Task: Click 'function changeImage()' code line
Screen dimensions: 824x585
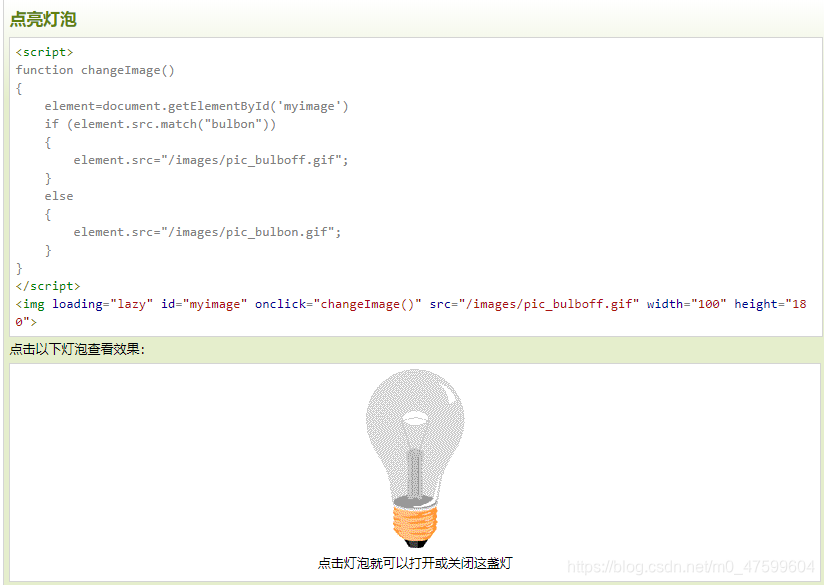Action: [x=95, y=70]
